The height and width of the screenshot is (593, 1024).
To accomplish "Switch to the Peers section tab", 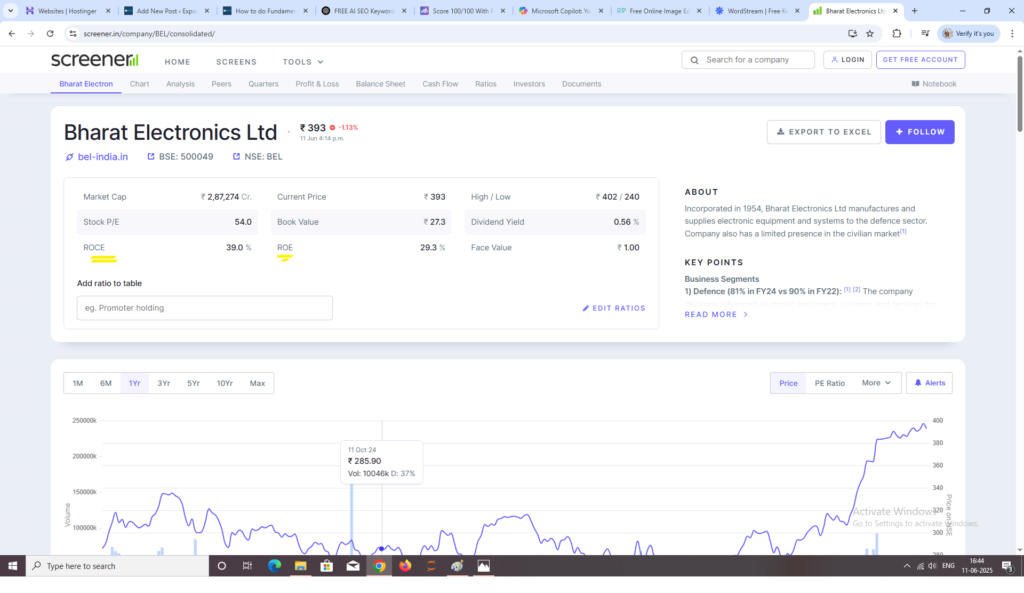I will [221, 84].
